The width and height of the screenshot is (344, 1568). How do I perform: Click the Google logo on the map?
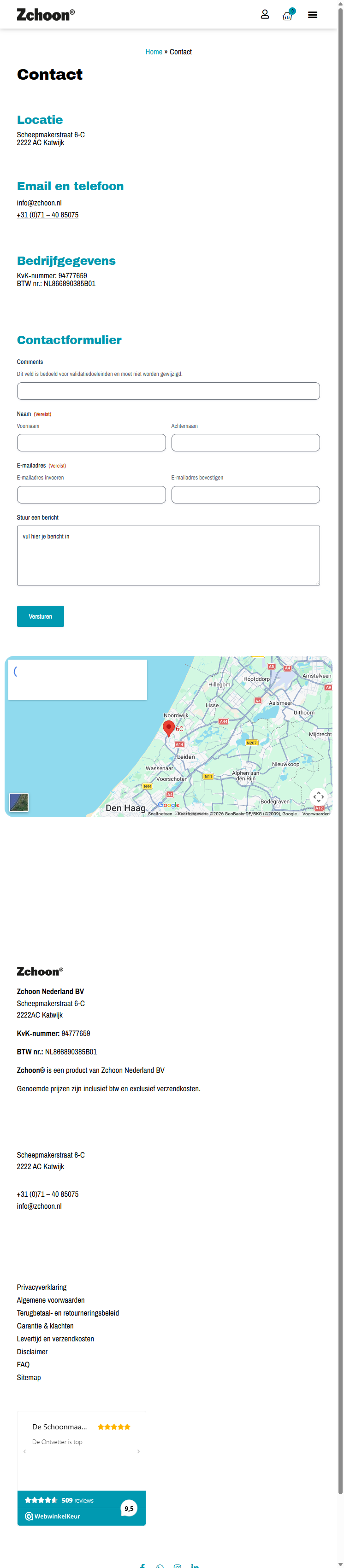click(x=169, y=805)
